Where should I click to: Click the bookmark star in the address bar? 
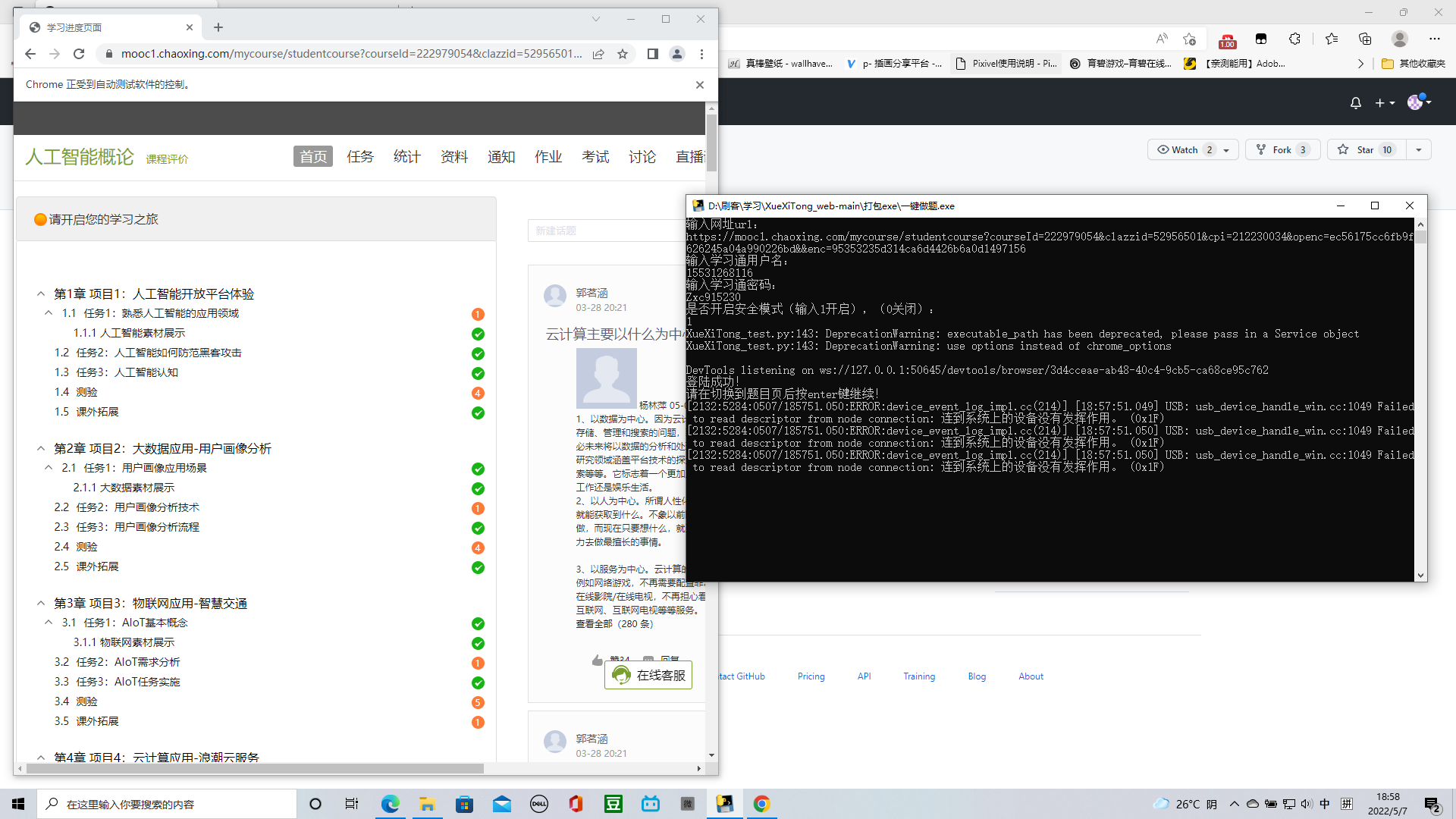[623, 54]
